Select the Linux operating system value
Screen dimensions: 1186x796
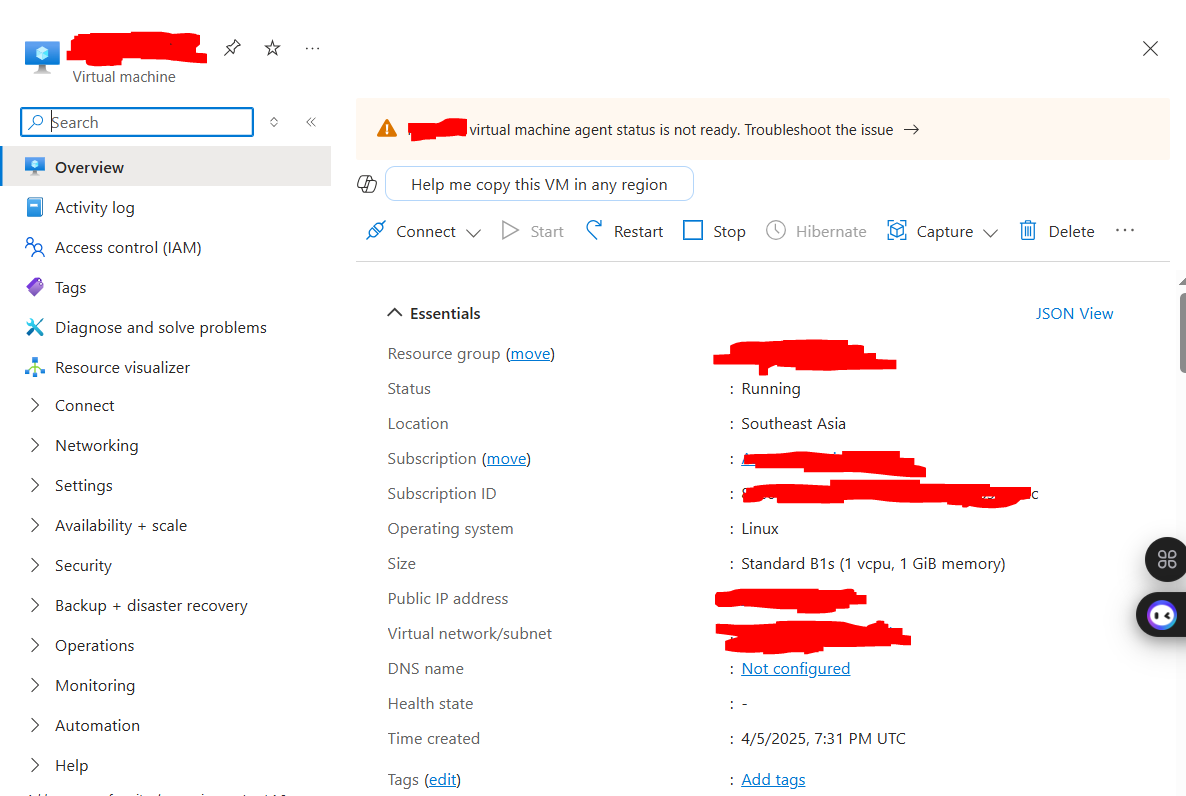pos(760,529)
